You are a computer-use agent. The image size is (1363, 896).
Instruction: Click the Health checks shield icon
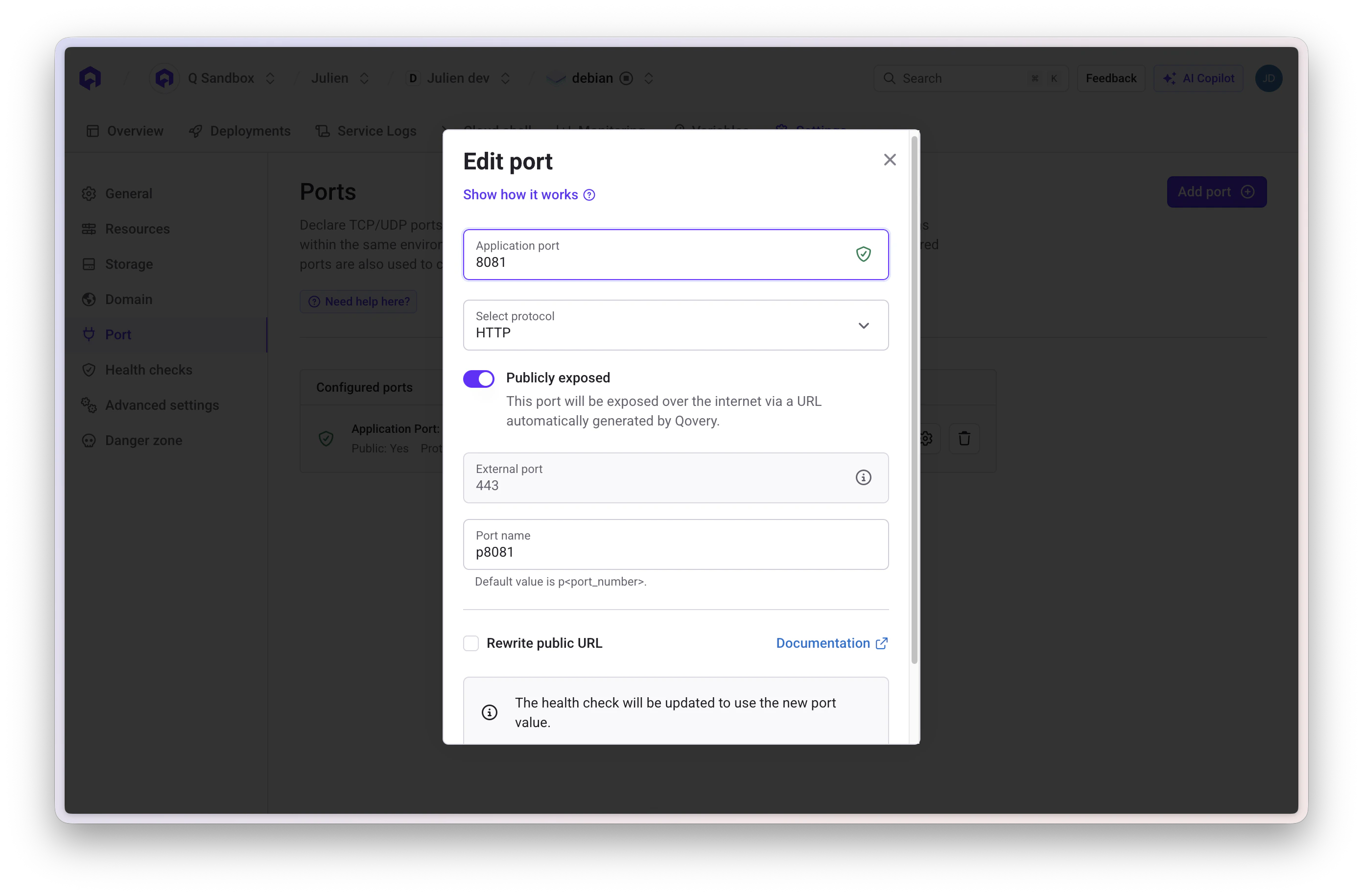pos(89,370)
